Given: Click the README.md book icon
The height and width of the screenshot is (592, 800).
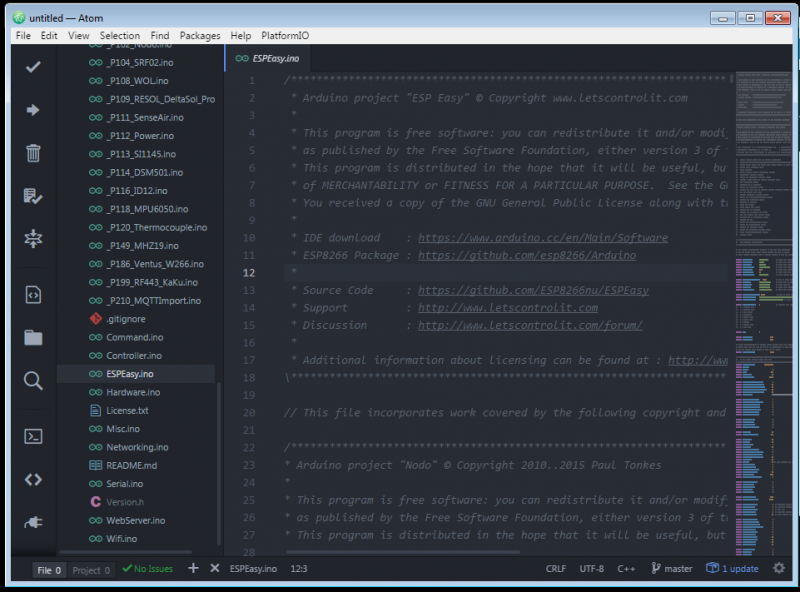Looking at the screenshot, I should click(95, 465).
